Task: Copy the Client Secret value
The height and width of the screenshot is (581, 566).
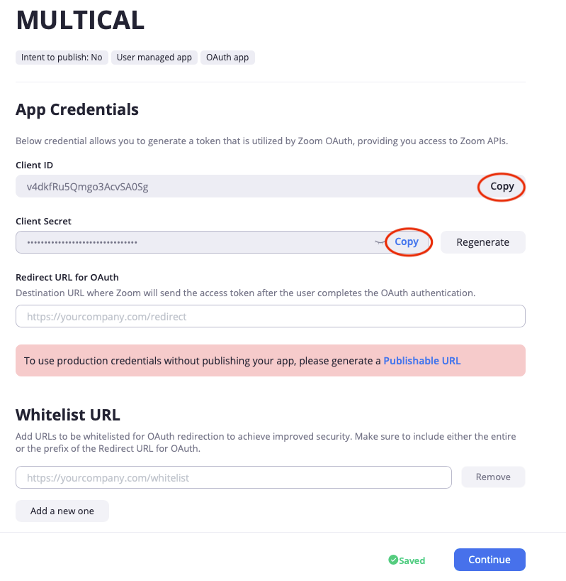Action: click(406, 242)
